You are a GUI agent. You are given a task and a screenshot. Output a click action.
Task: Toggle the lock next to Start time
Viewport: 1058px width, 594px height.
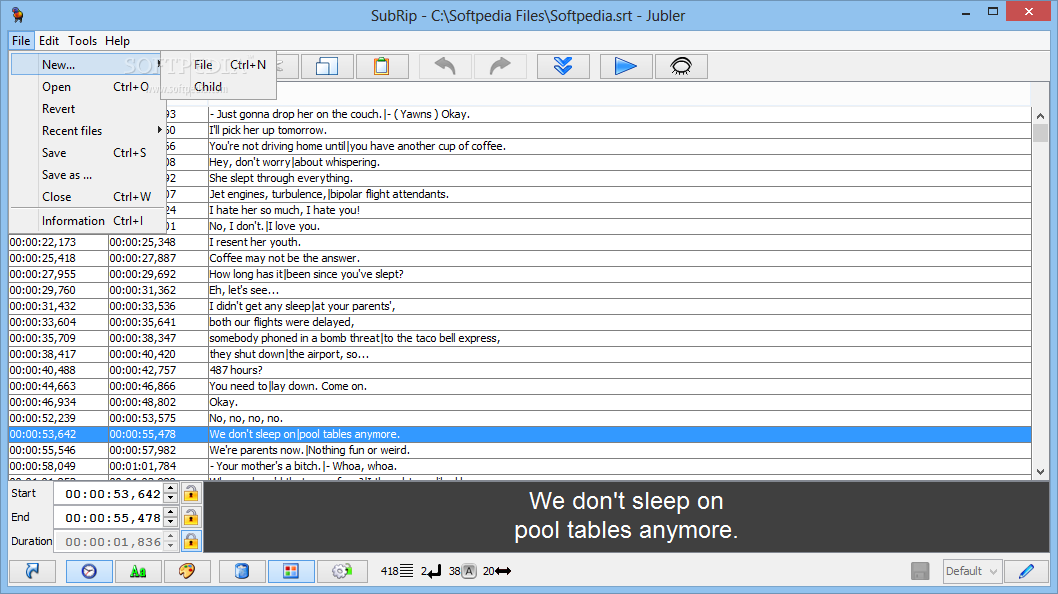(x=191, y=493)
